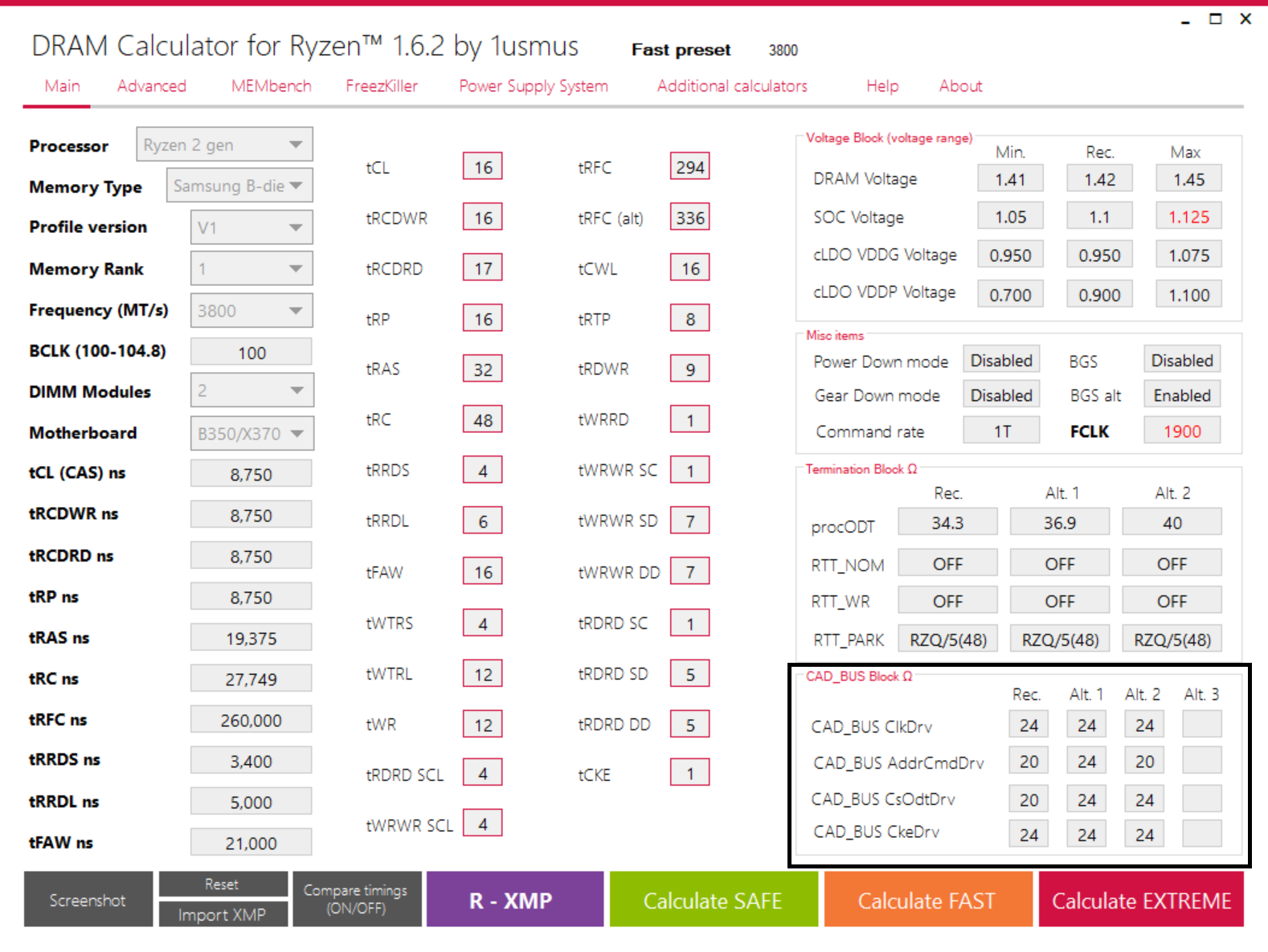Select the tRRDL timing value 6
Screen dimensions: 1268x952
(x=483, y=521)
